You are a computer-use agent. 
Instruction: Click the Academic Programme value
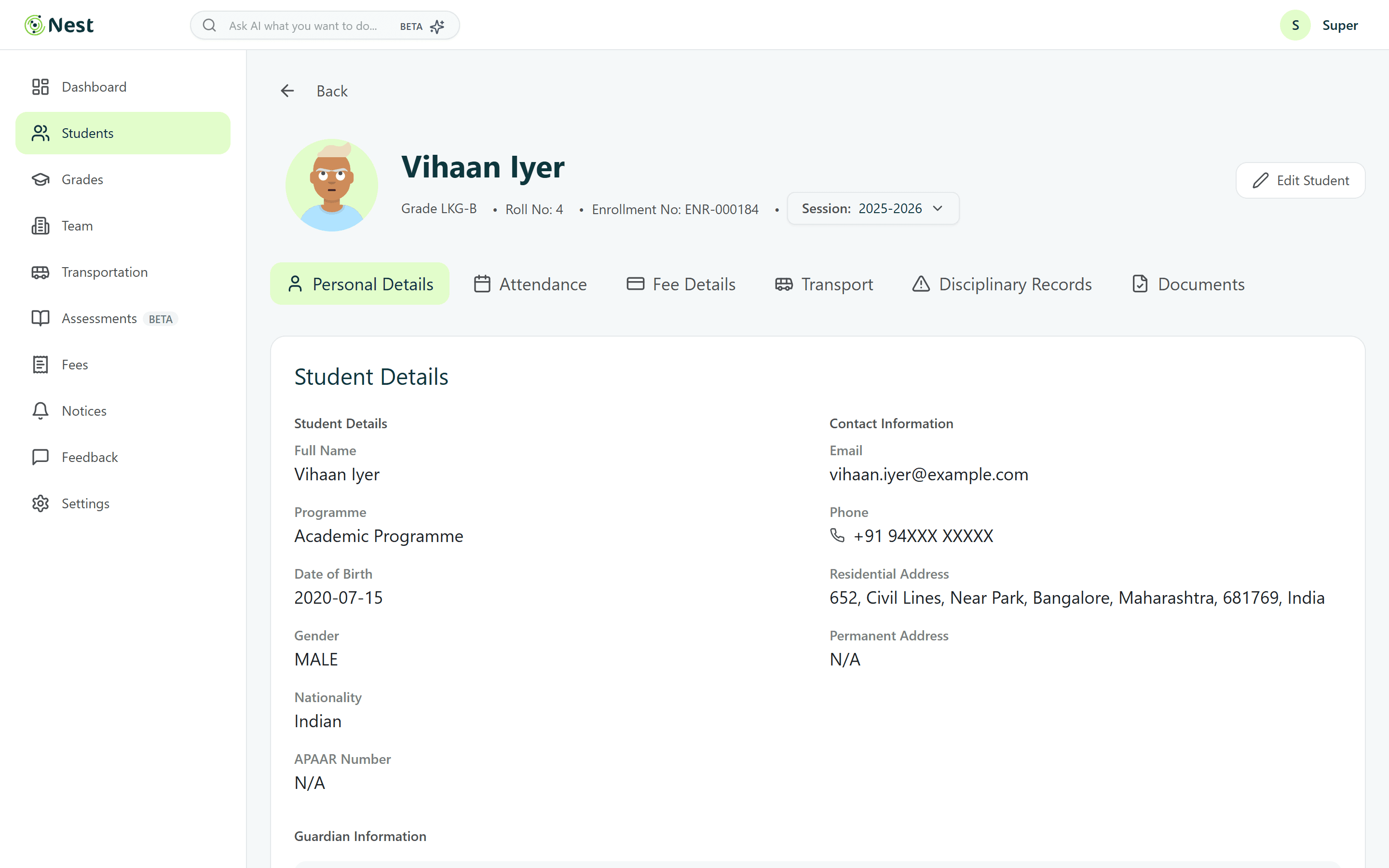tap(379, 536)
